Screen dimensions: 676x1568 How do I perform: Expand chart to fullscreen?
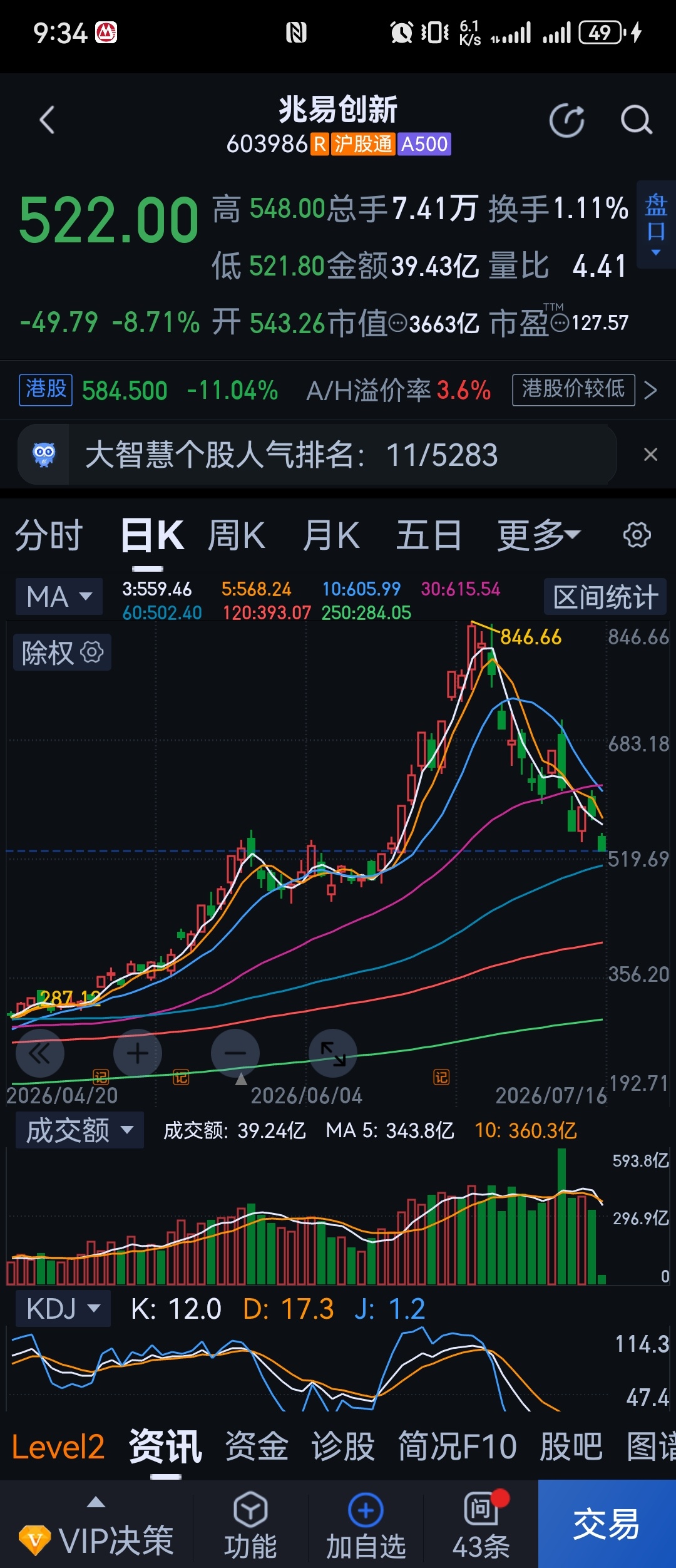[333, 1053]
